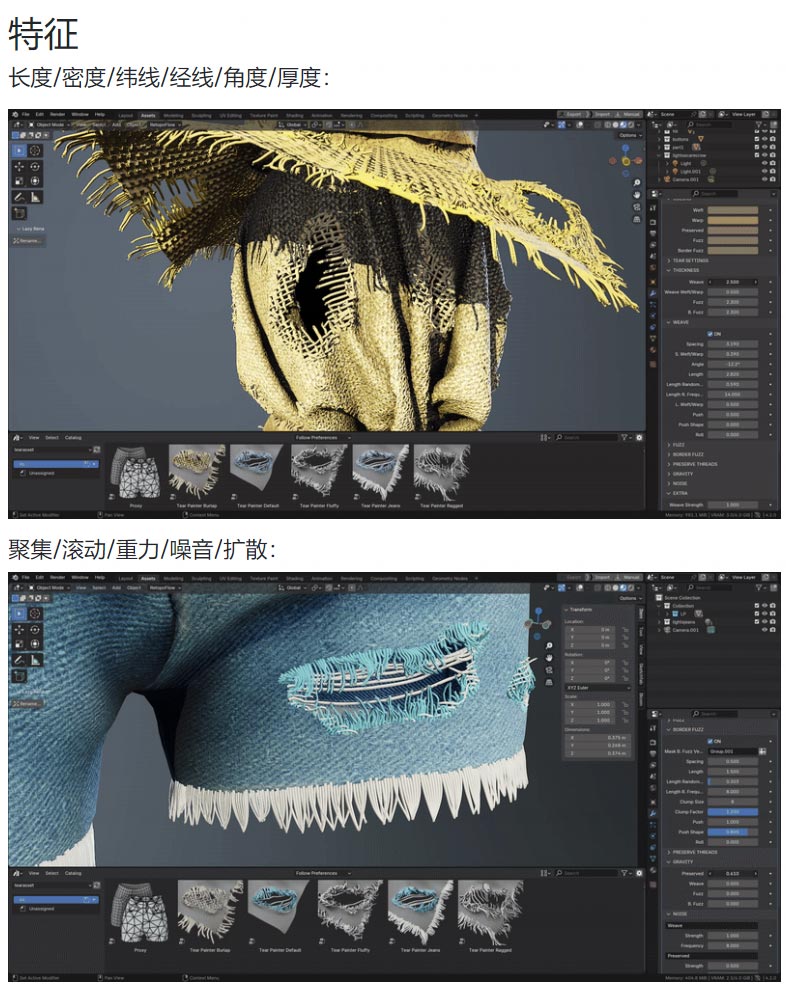The image size is (786, 990).
Task: Open the File menu in the top Blender window
Action: pyautogui.click(x=26, y=115)
